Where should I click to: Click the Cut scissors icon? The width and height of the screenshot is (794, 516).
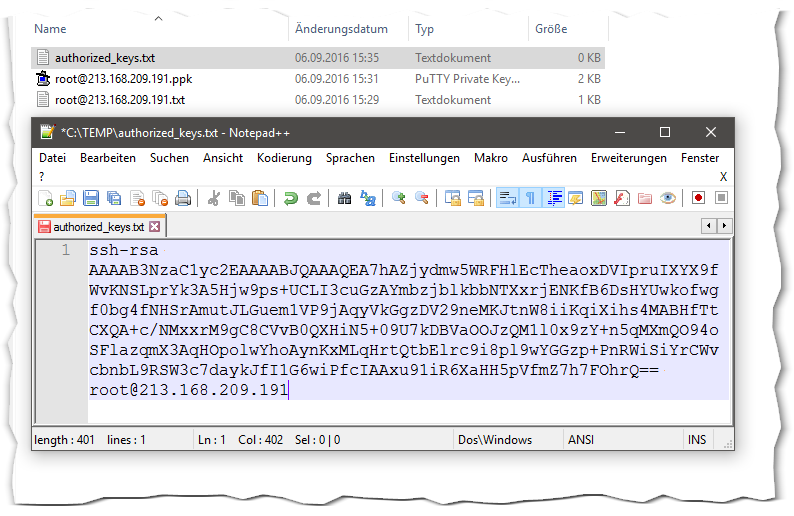pos(213,198)
